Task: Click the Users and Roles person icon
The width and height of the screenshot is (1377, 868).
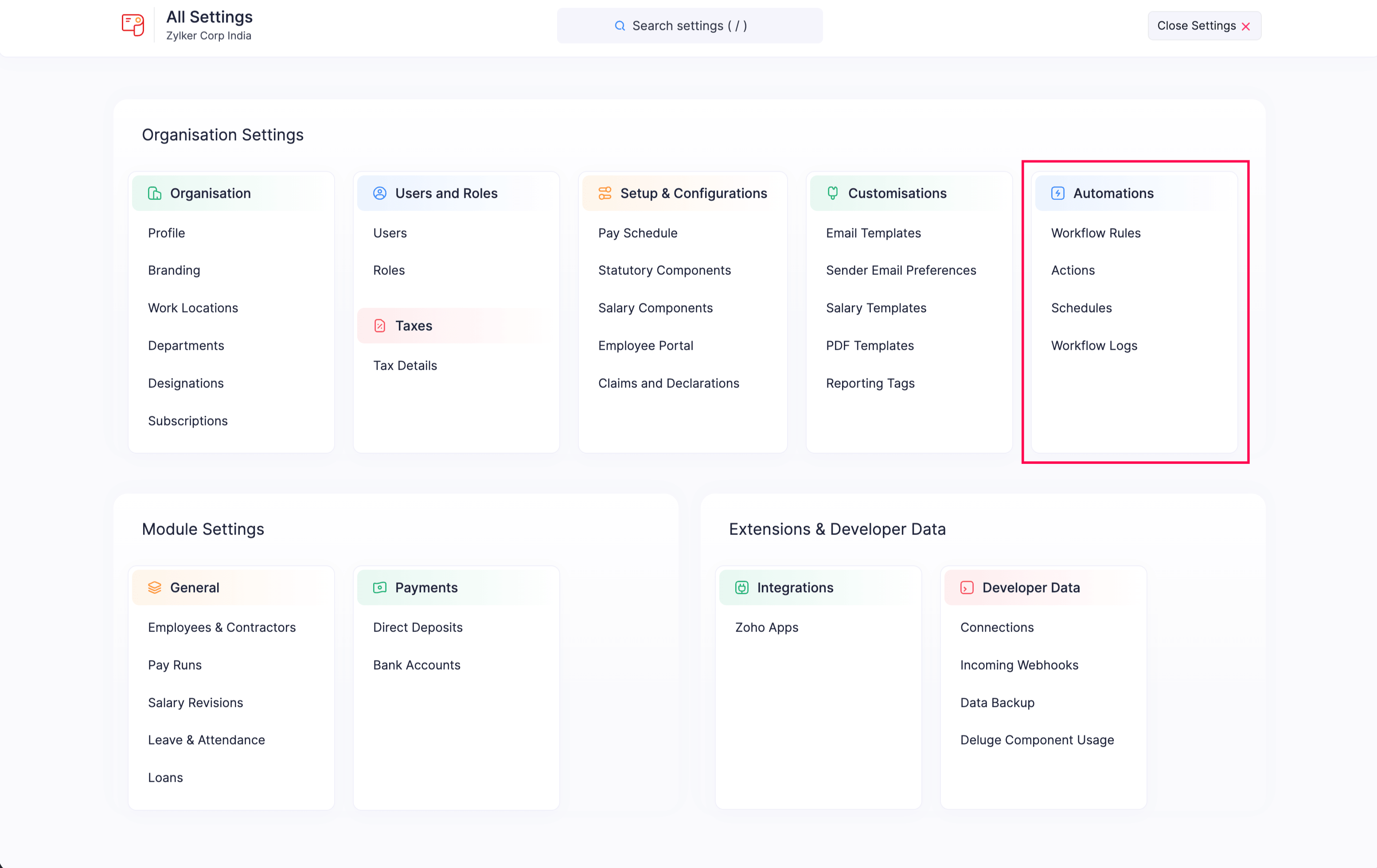Action: [380, 193]
